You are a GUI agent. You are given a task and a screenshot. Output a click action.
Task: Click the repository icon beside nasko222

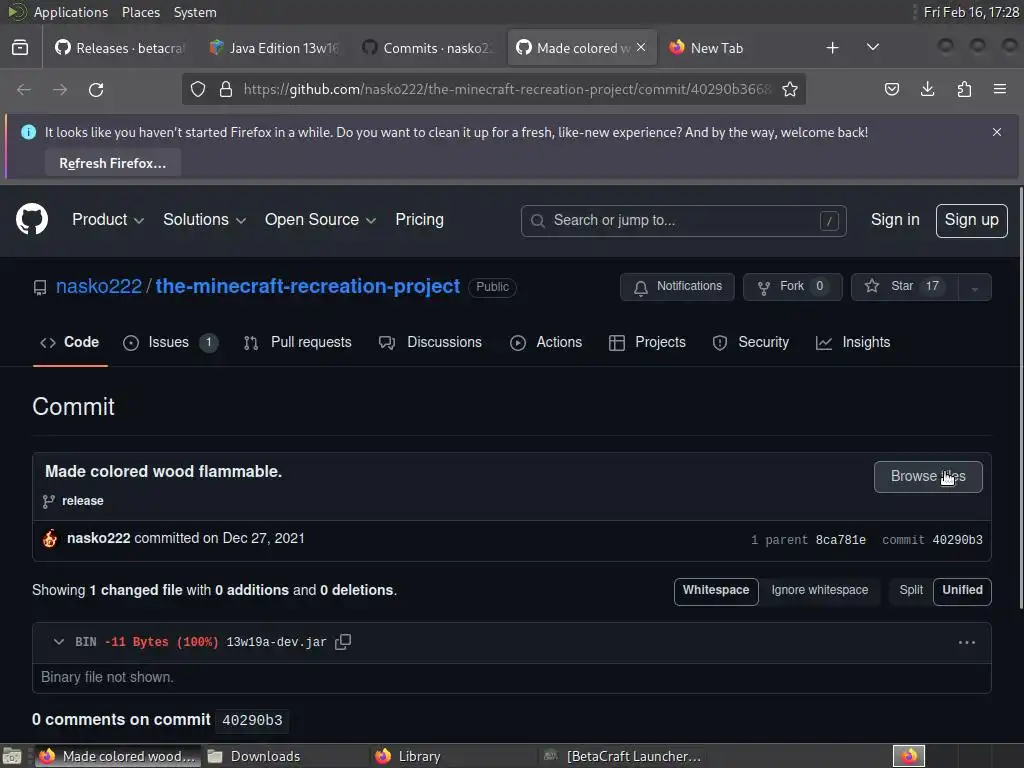pos(40,287)
